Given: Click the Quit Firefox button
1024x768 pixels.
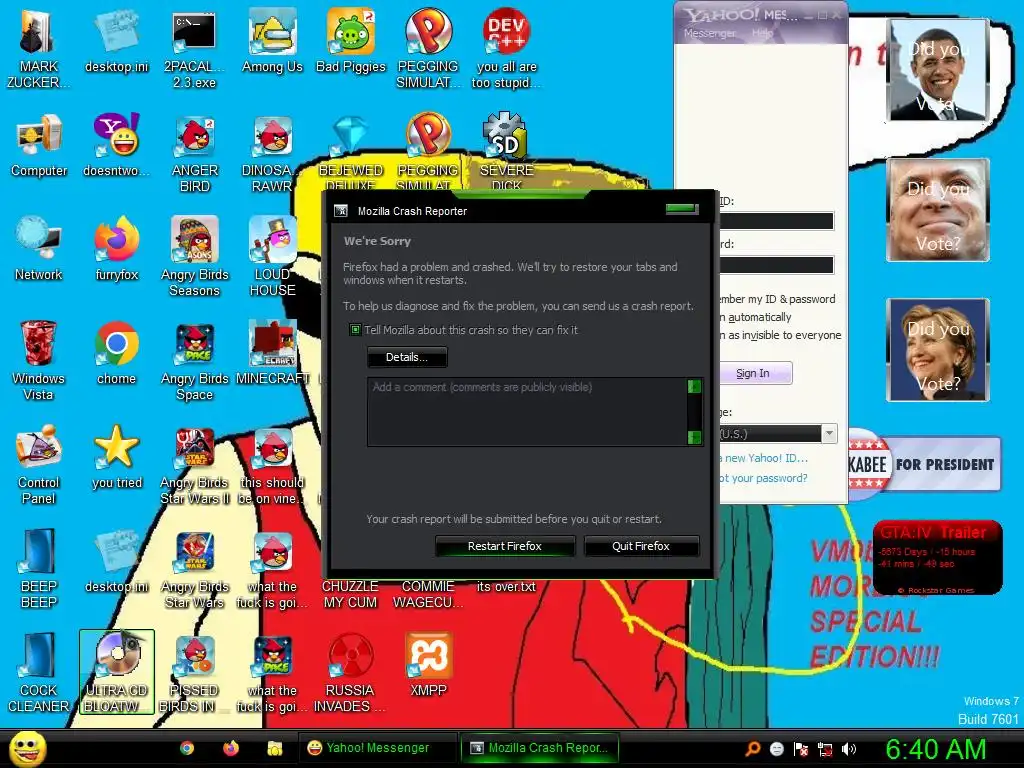Looking at the screenshot, I should pos(641,546).
